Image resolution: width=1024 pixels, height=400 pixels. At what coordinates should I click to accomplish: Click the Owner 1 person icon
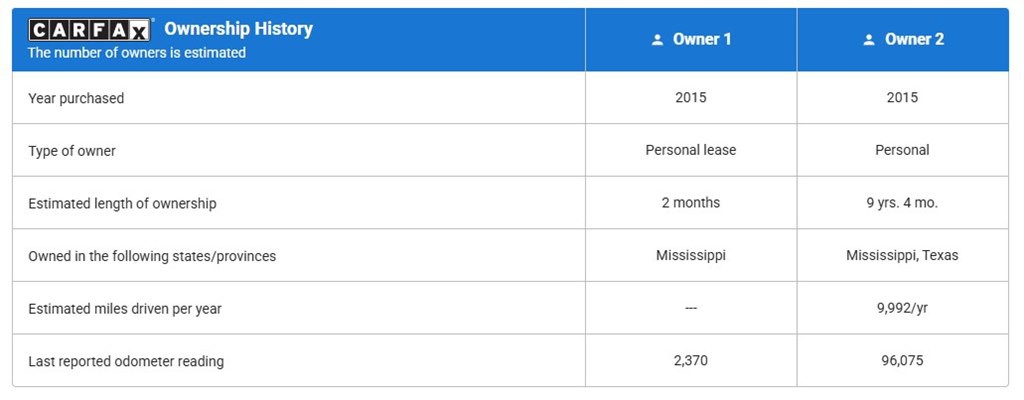[657, 40]
